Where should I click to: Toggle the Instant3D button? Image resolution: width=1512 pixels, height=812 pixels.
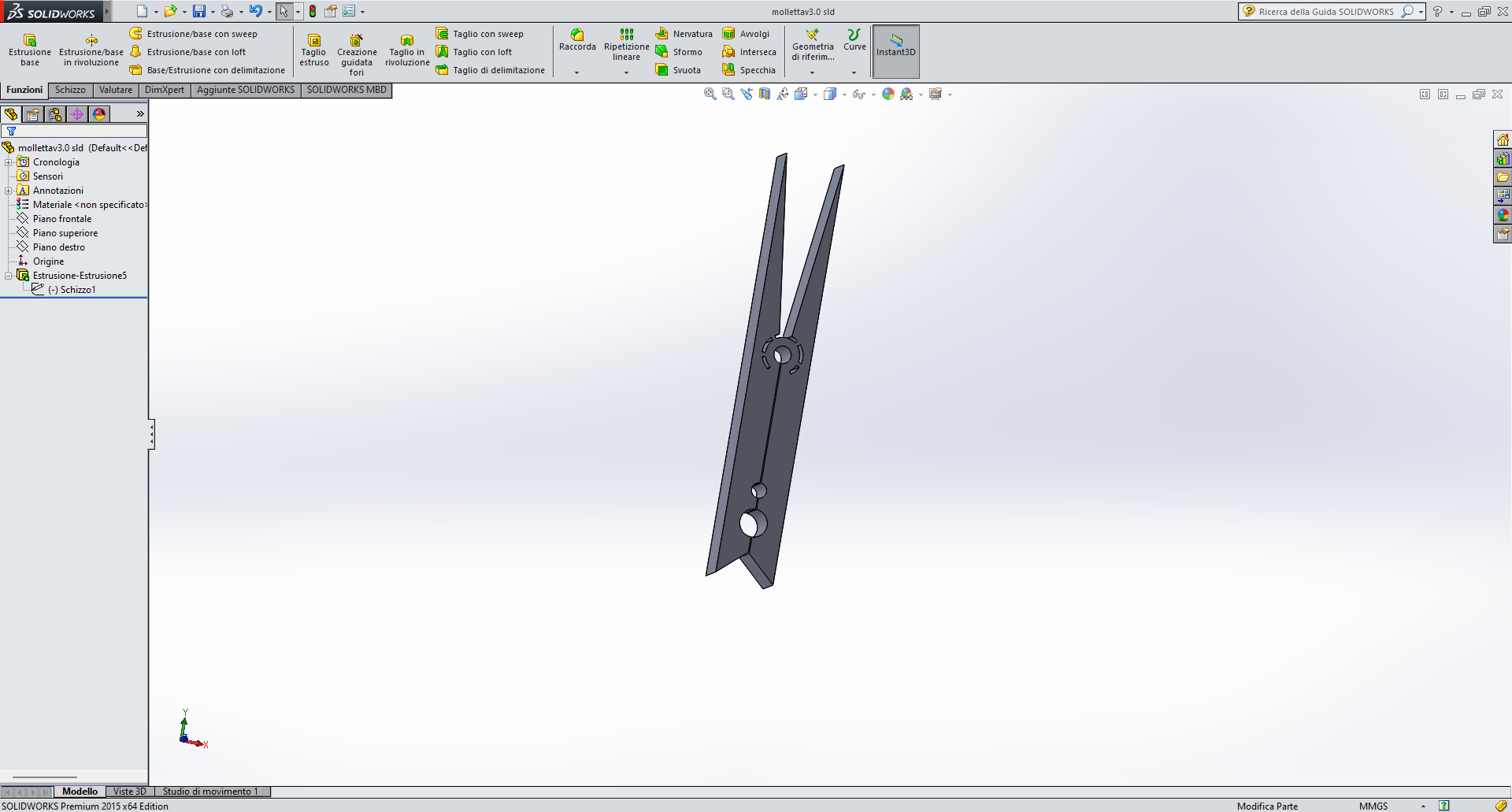896,51
